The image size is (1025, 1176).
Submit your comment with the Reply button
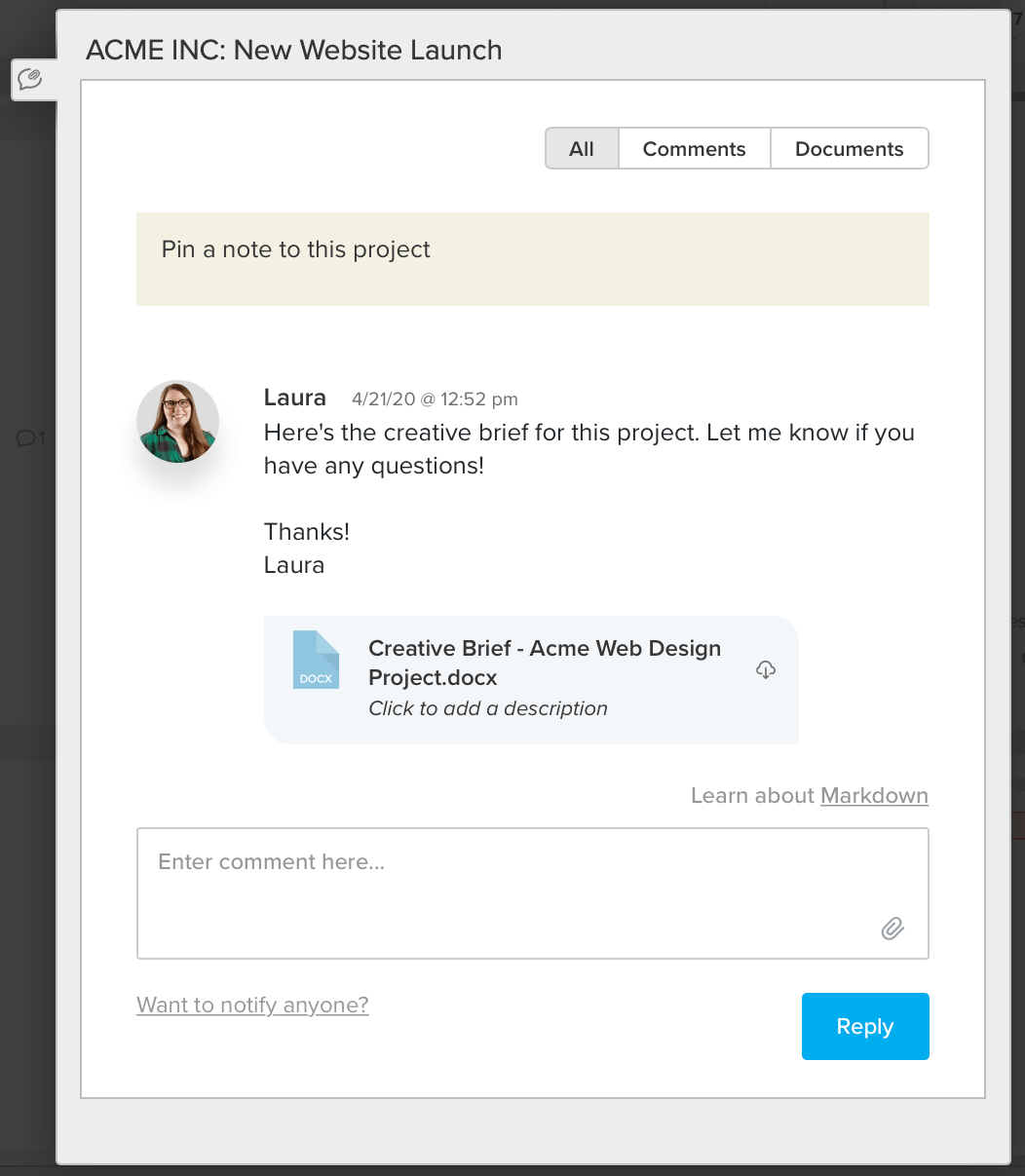[x=864, y=1026]
